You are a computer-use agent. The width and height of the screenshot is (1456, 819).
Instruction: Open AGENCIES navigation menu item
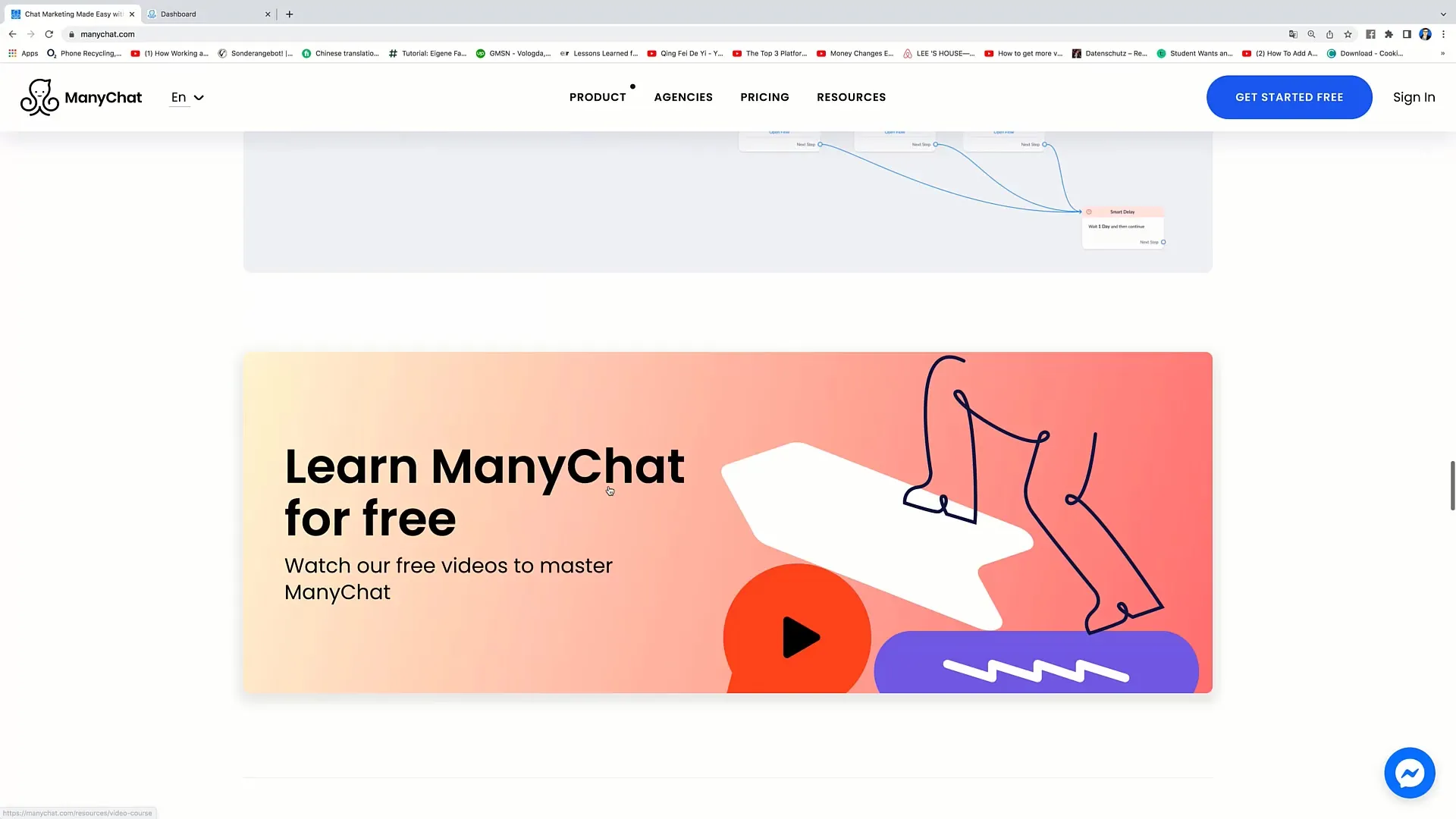coord(683,97)
